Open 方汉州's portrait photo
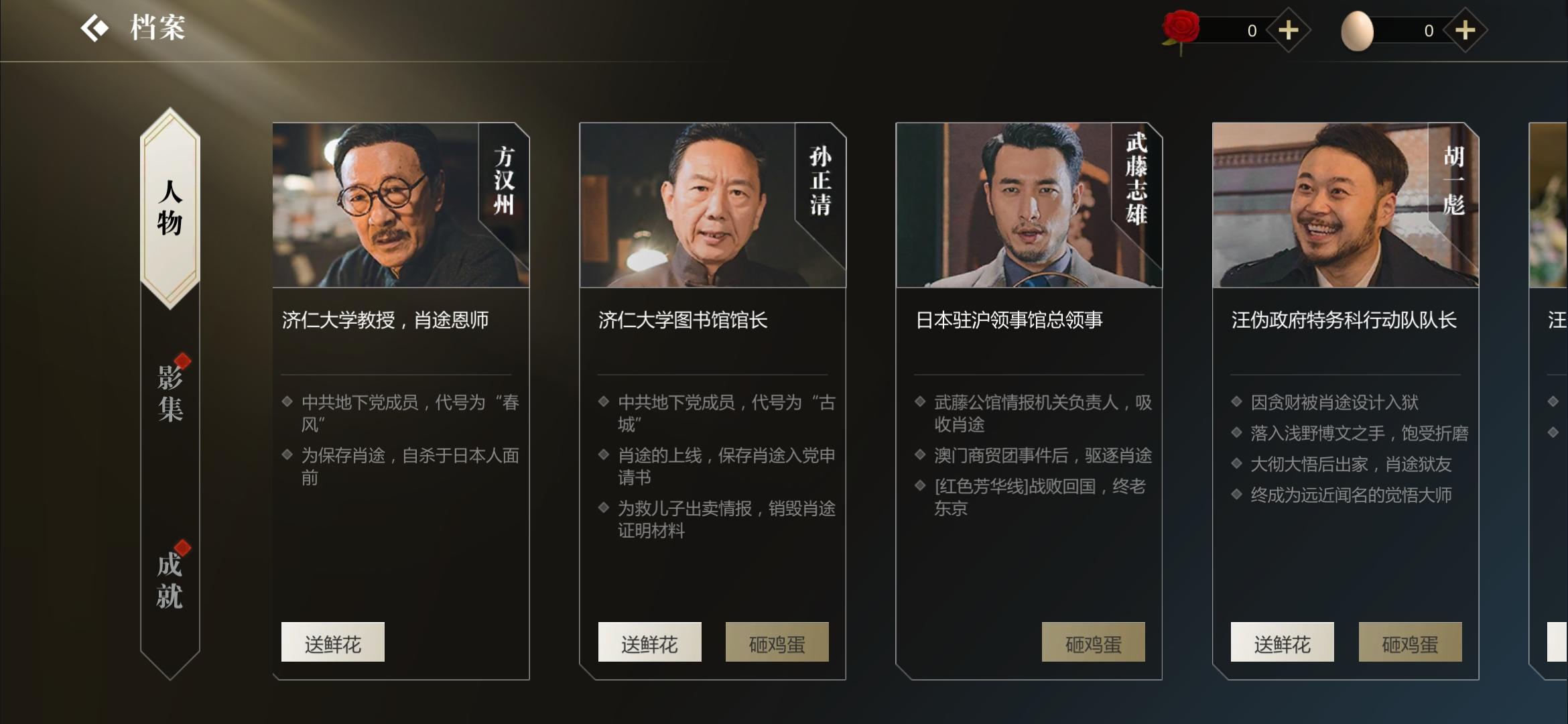1568x724 pixels. (401, 205)
